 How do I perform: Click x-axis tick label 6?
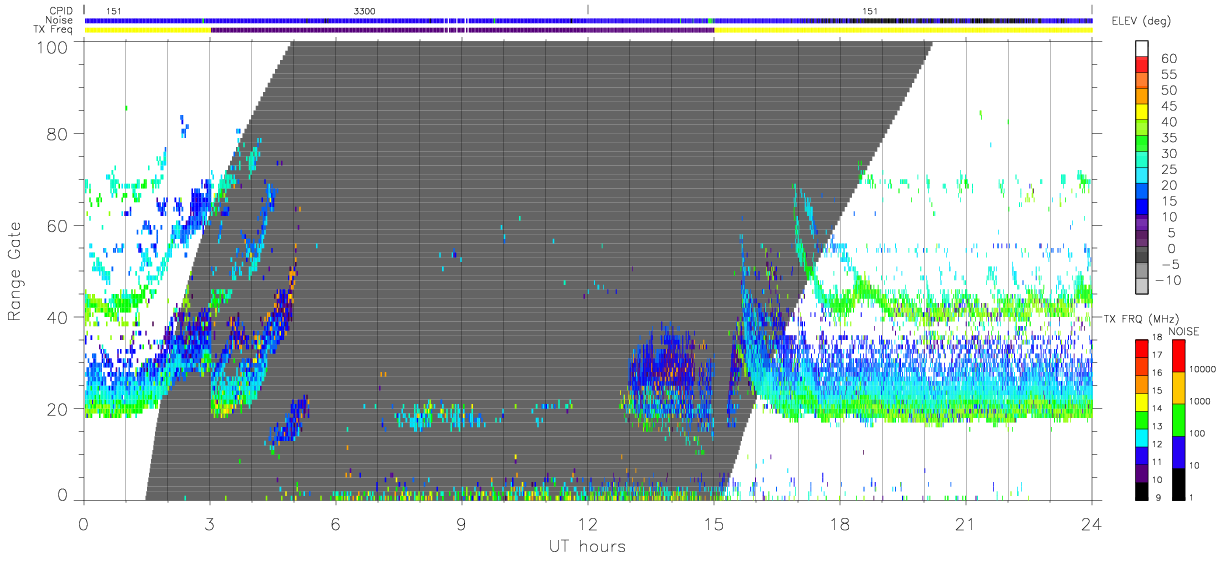click(335, 523)
